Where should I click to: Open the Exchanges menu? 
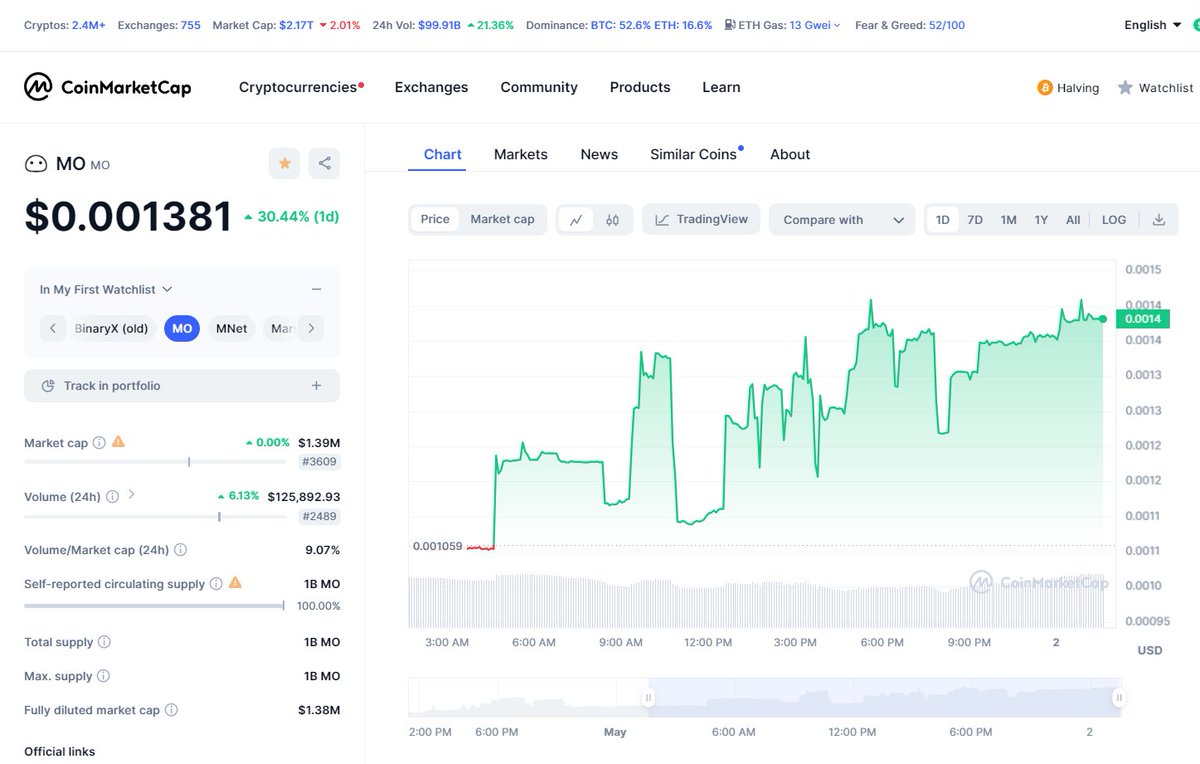point(431,87)
